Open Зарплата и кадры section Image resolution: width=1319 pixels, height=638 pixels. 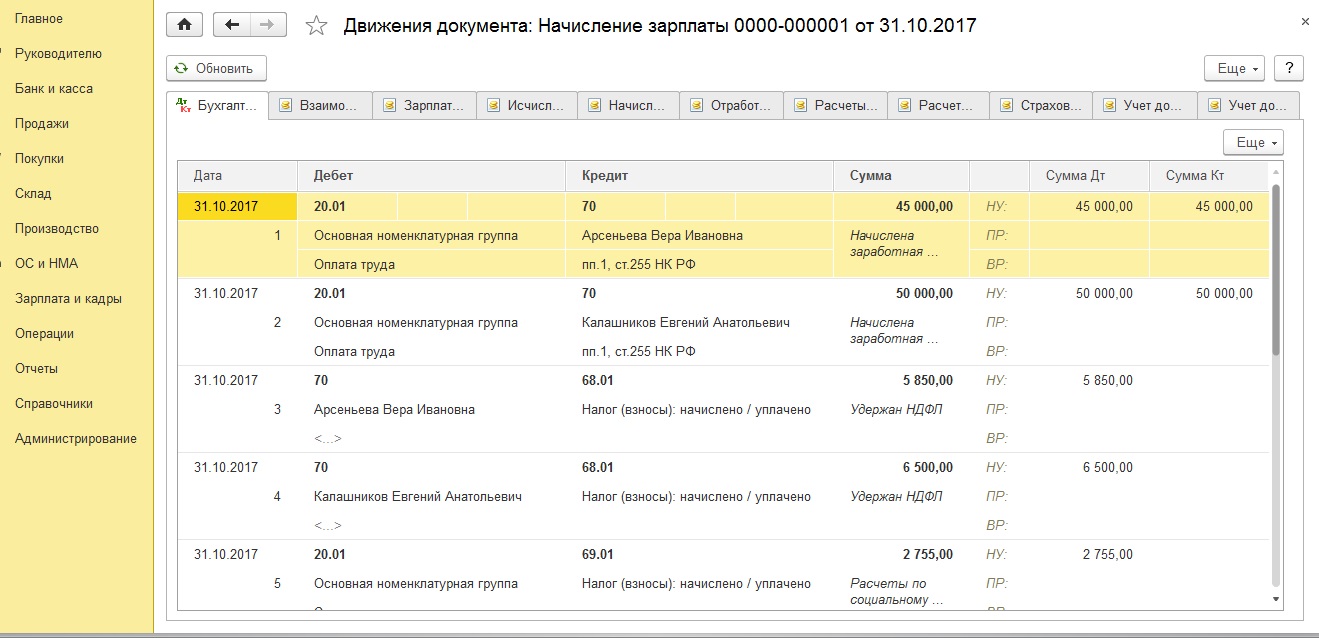point(68,298)
